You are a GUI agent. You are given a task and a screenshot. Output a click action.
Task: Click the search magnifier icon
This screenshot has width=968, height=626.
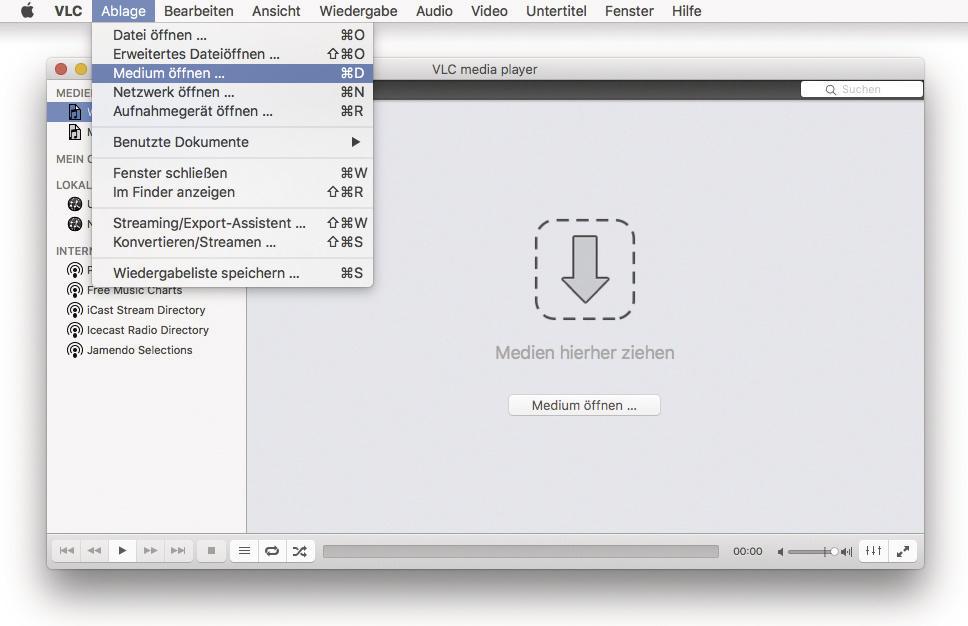click(831, 90)
